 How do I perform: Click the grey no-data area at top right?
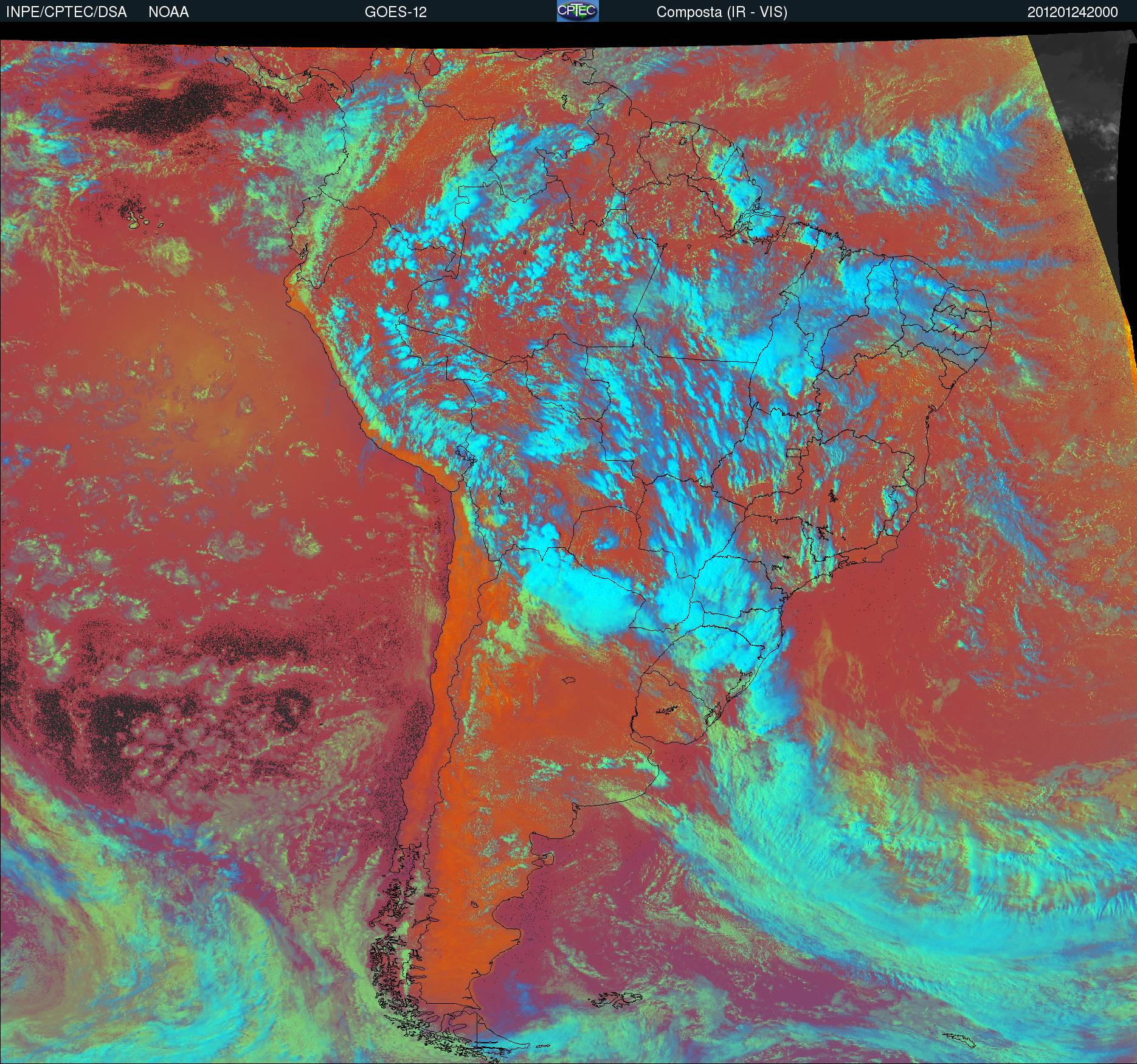pos(1088,122)
